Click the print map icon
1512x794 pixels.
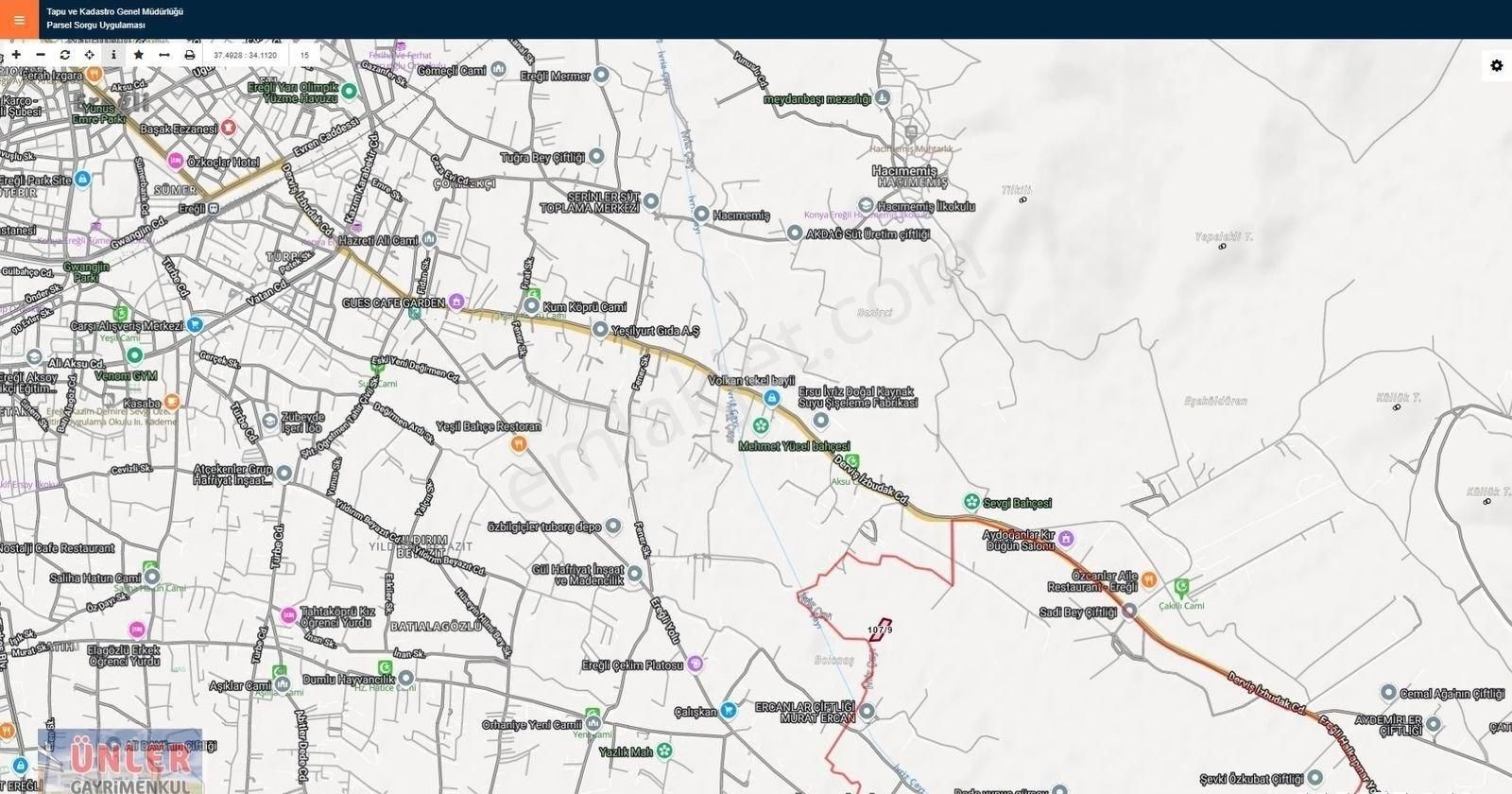coord(189,55)
